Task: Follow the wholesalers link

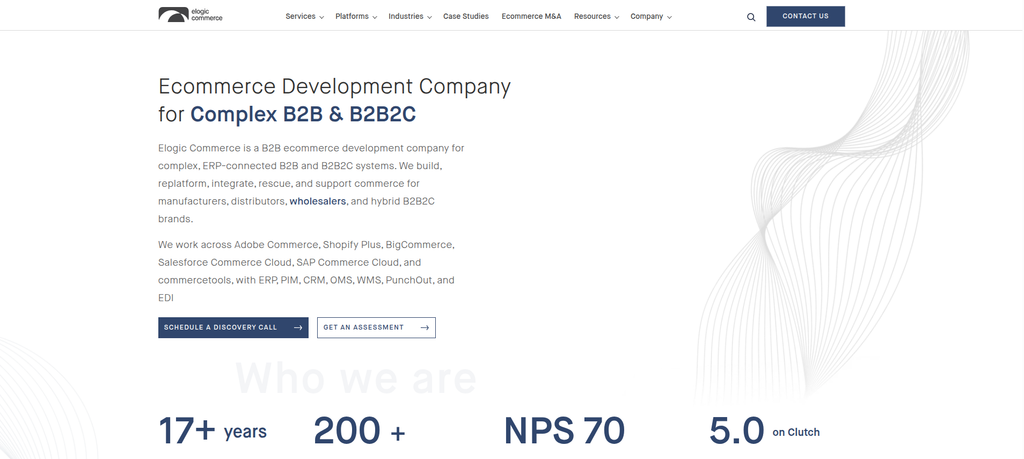Action: click(317, 201)
